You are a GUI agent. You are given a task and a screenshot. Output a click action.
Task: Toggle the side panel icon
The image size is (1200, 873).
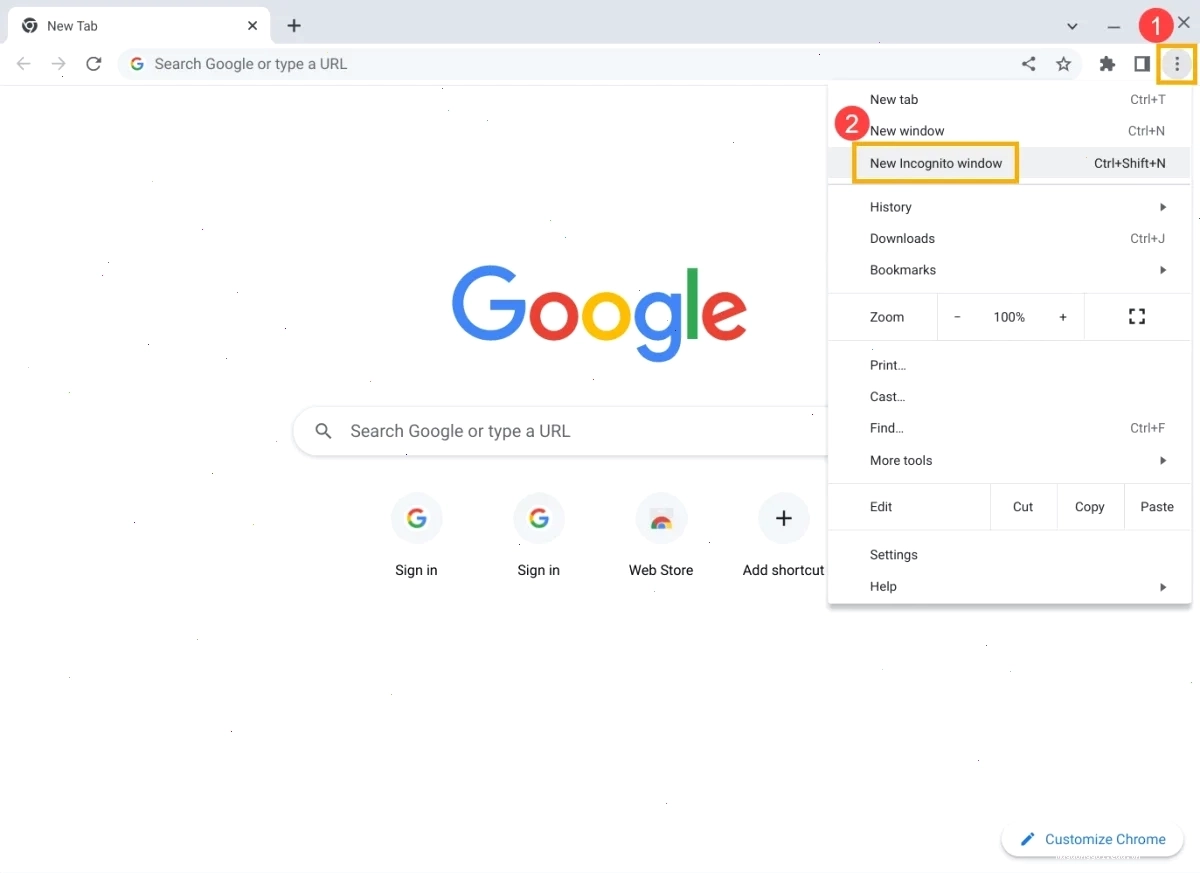[1142, 64]
